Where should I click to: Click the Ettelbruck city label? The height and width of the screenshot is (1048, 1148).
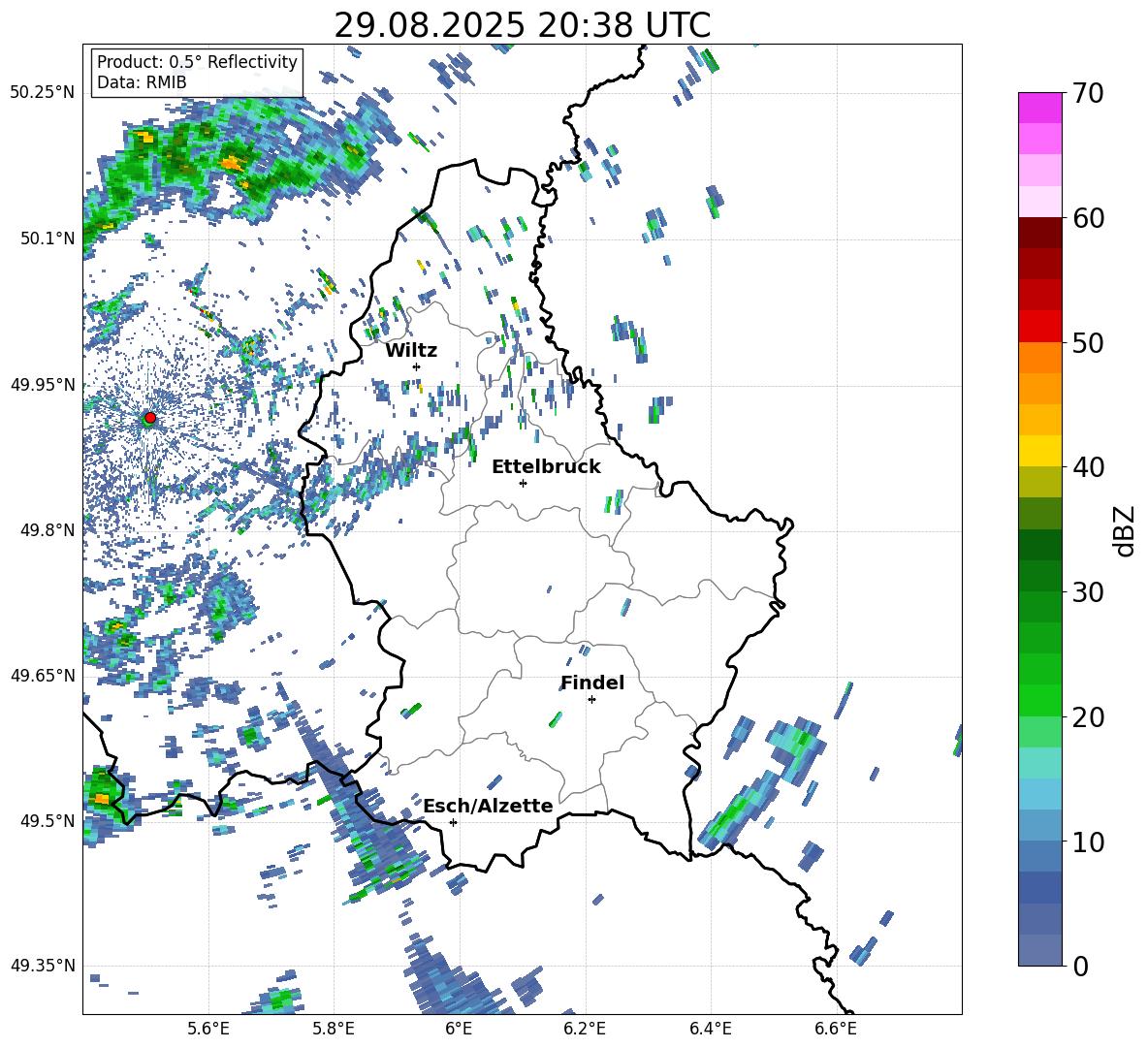[546, 467]
